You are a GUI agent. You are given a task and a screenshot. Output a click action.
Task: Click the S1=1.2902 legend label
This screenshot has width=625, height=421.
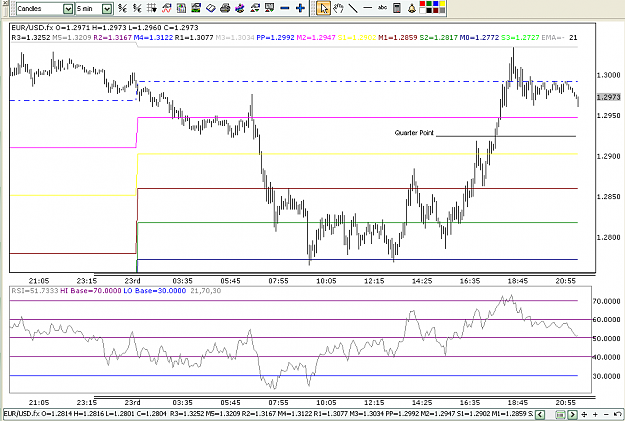click(x=357, y=37)
